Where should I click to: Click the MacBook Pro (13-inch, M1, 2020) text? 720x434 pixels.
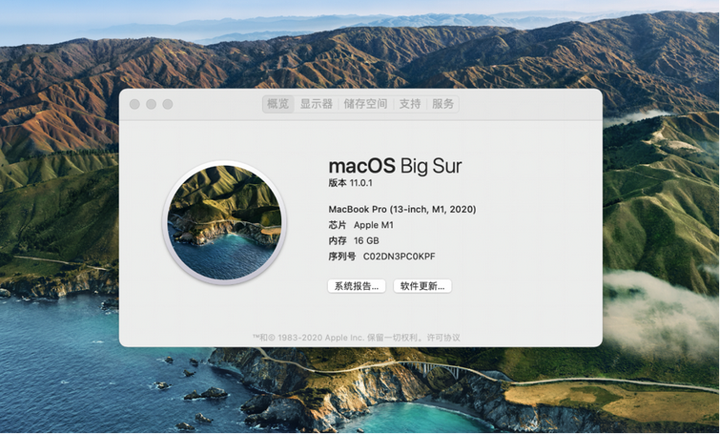[402, 209]
